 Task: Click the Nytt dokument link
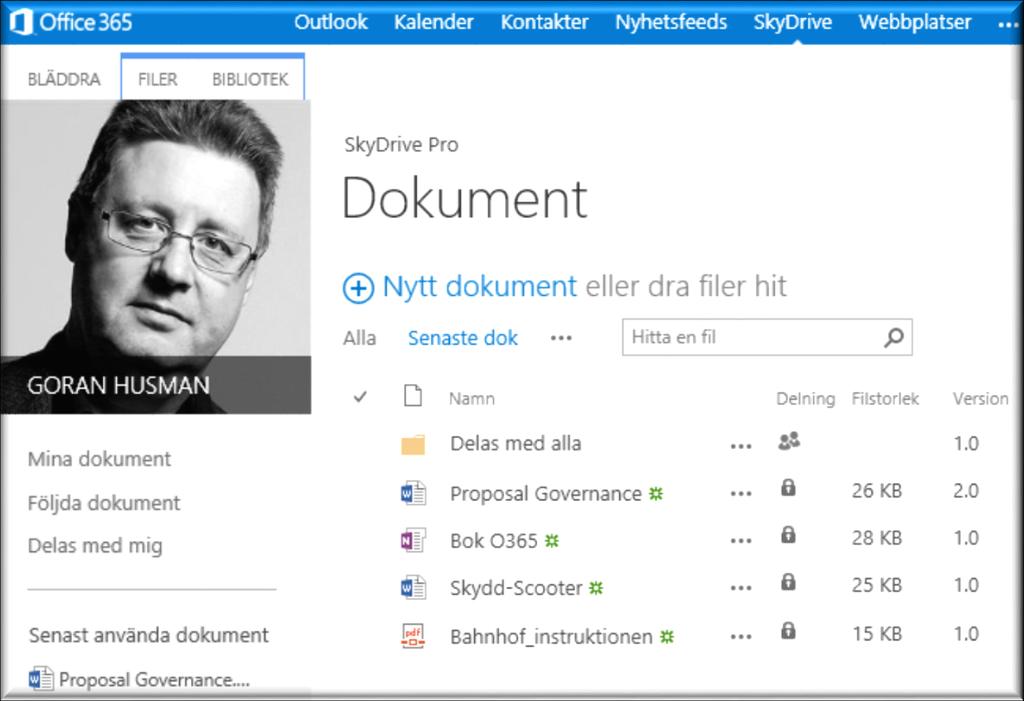(479, 286)
